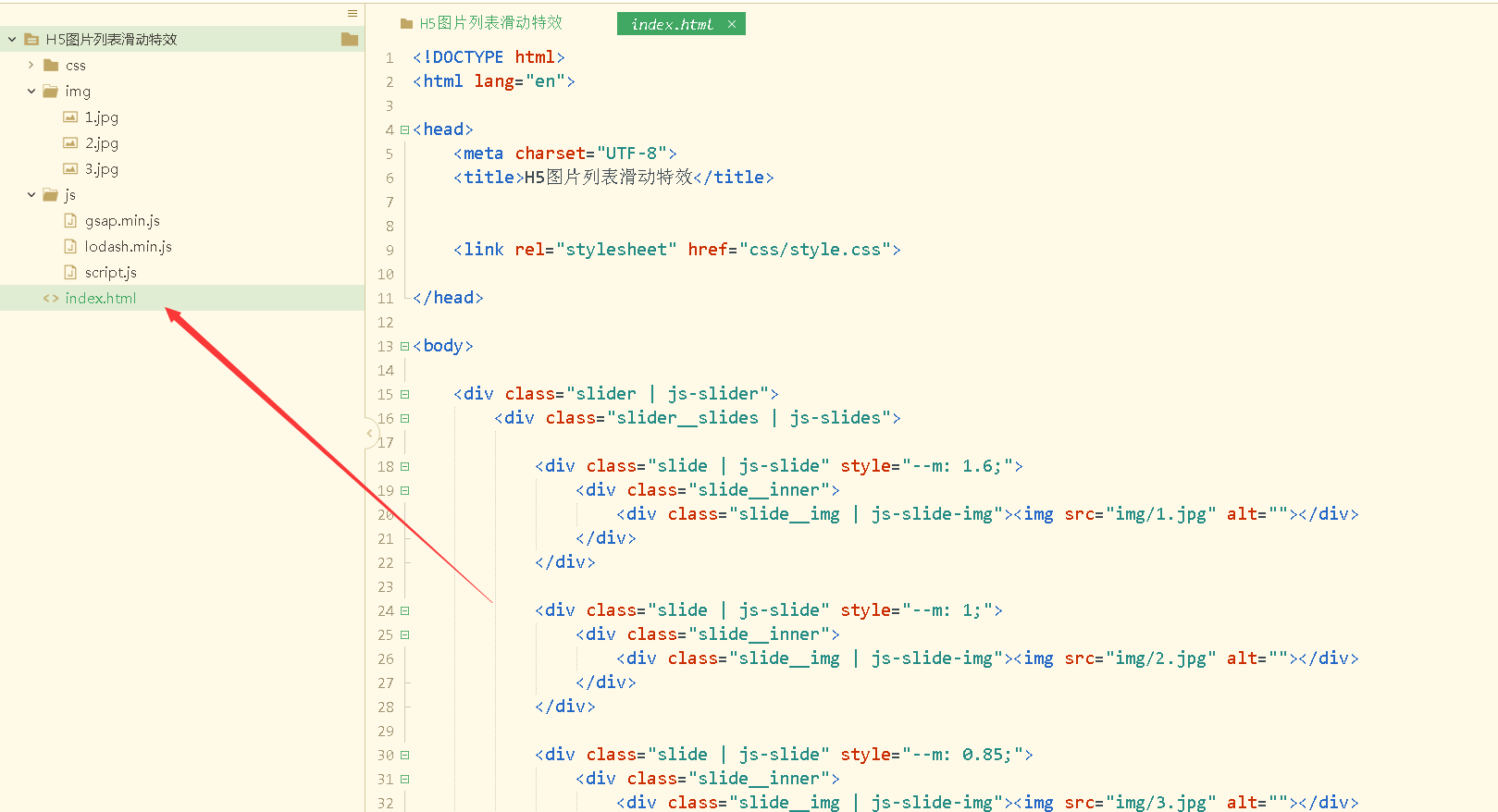The height and width of the screenshot is (812, 1498).
Task: Click the breadcrumb folder icon
Action: click(406, 24)
